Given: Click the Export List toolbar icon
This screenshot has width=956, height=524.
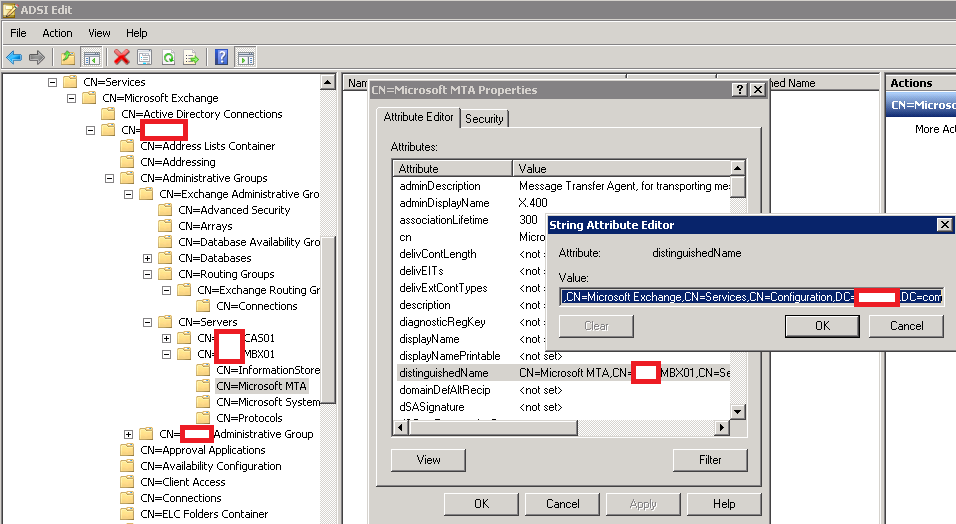Looking at the screenshot, I should 191,58.
